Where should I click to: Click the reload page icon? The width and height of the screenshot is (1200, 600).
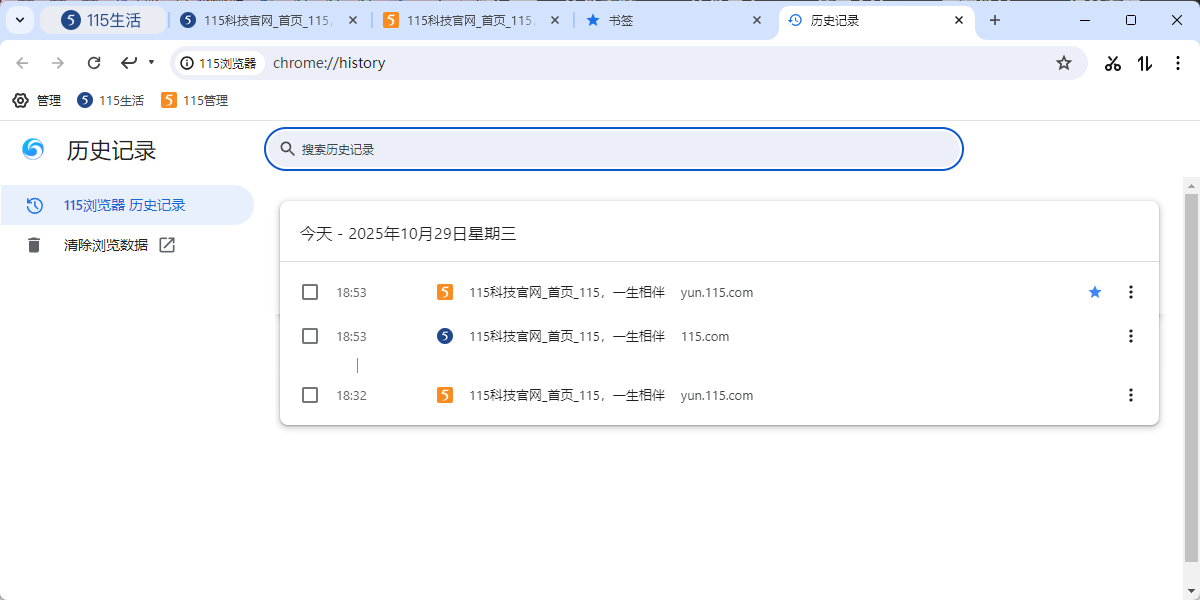(94, 63)
